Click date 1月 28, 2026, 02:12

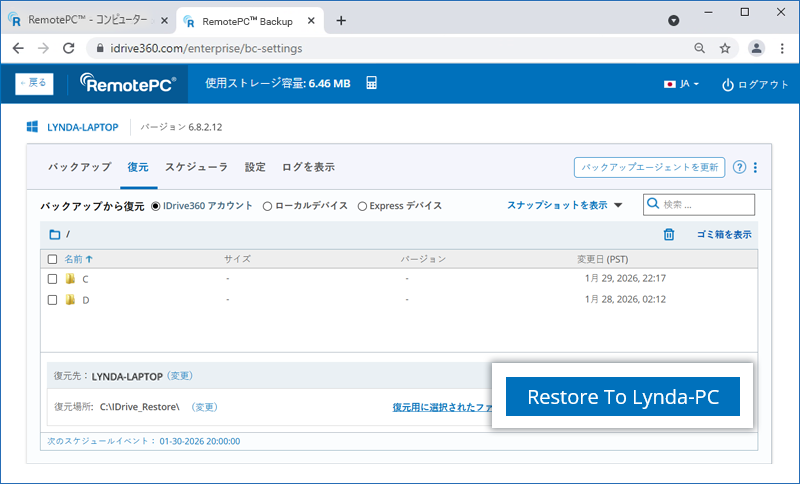coord(625,299)
